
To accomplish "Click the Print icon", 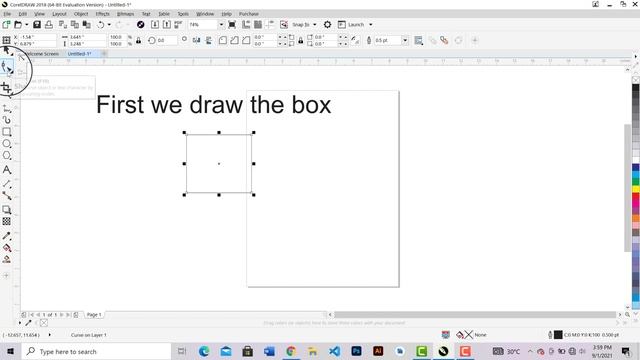I will [49, 24].
